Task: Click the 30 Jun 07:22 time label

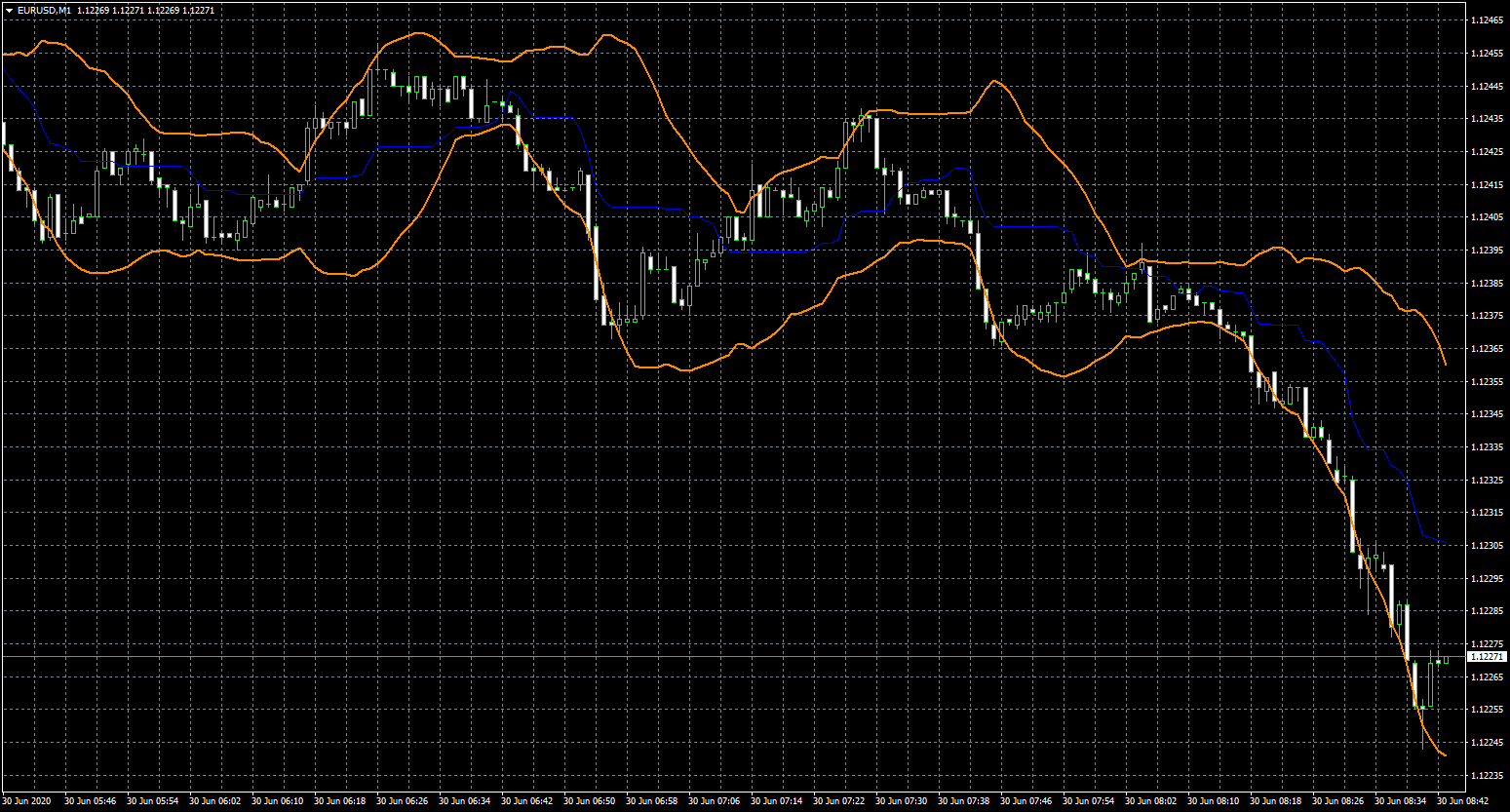Action: pyautogui.click(x=838, y=800)
